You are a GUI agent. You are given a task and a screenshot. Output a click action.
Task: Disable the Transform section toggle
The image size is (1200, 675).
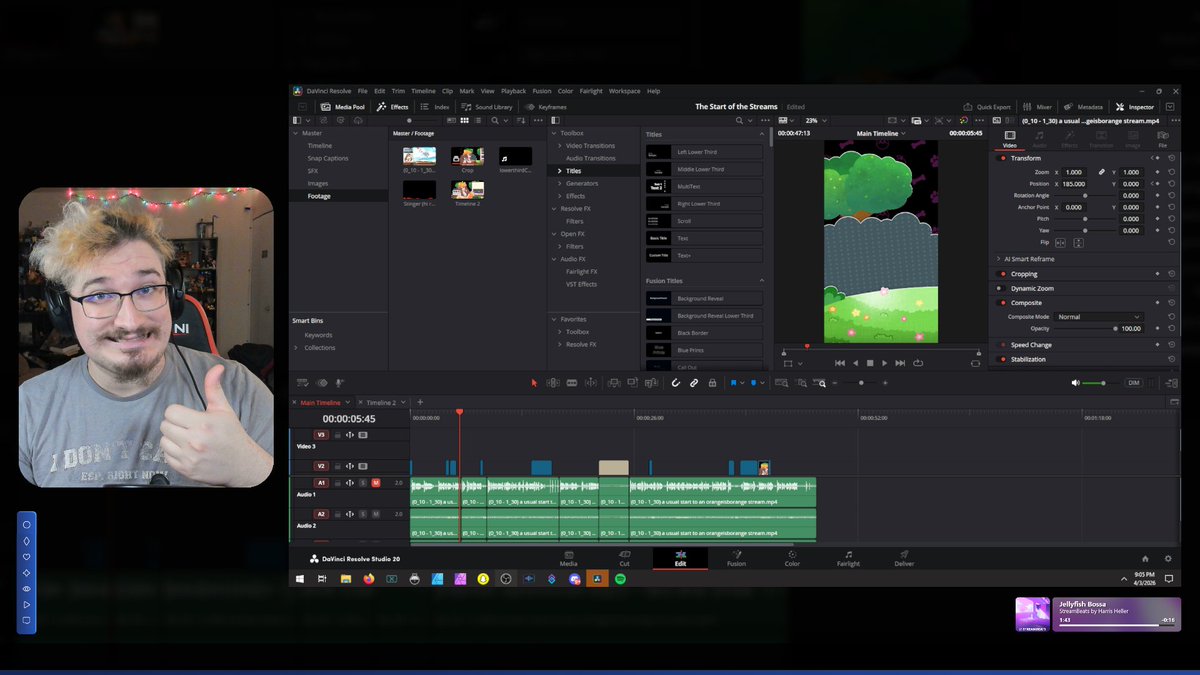click(x=1003, y=158)
